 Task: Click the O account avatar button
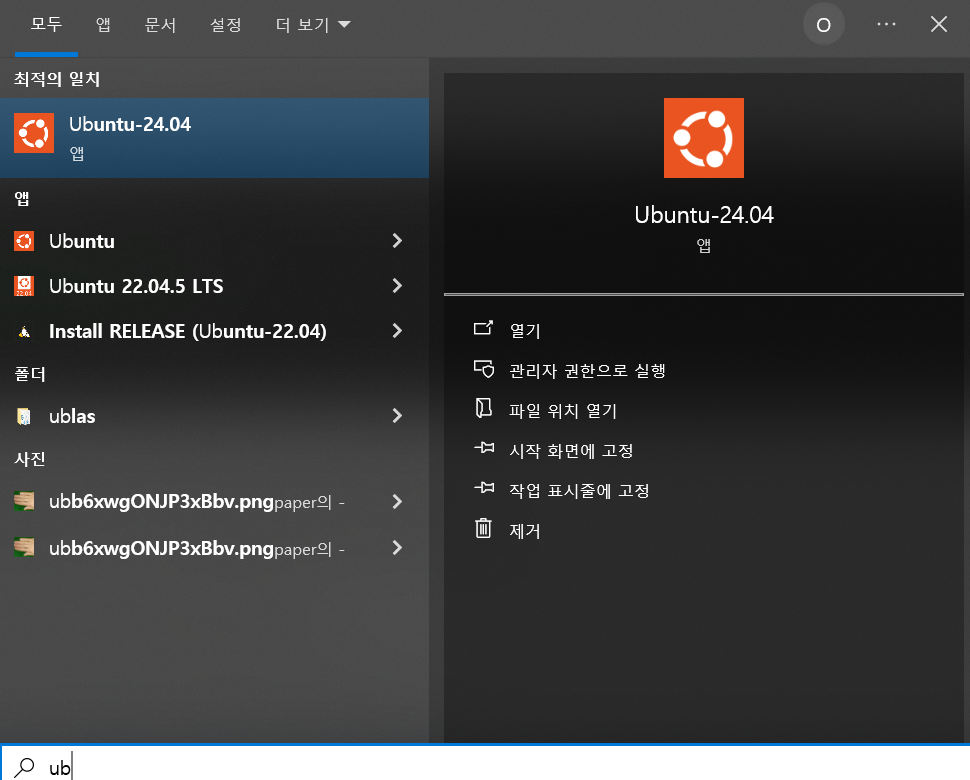(823, 25)
